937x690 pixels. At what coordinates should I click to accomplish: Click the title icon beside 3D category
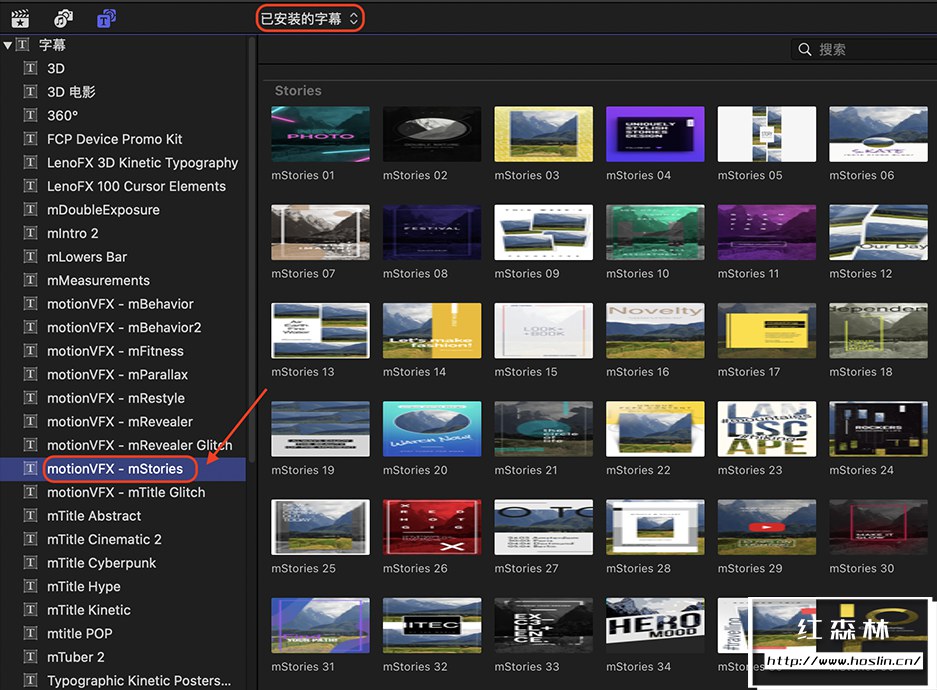pos(30,68)
